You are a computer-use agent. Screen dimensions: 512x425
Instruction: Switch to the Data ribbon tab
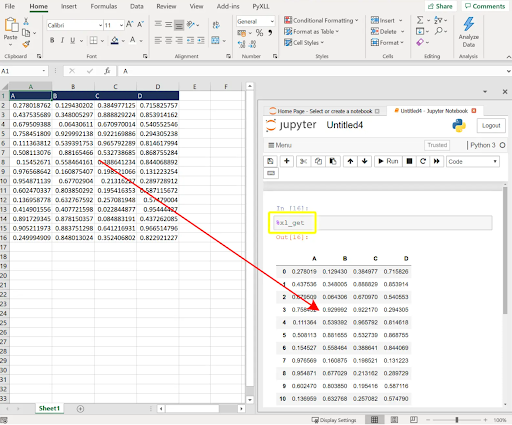coord(137,6)
